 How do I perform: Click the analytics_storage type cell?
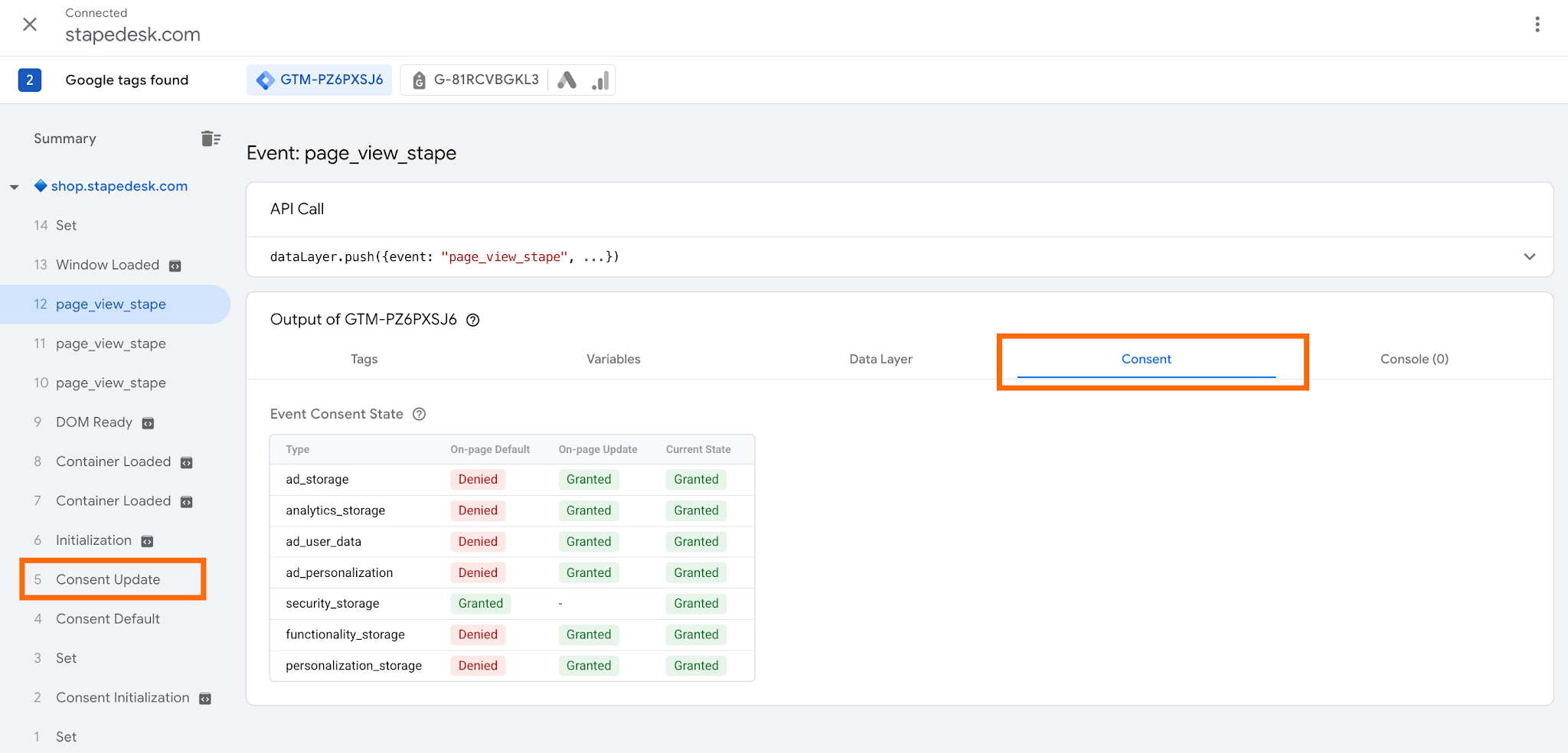335,510
